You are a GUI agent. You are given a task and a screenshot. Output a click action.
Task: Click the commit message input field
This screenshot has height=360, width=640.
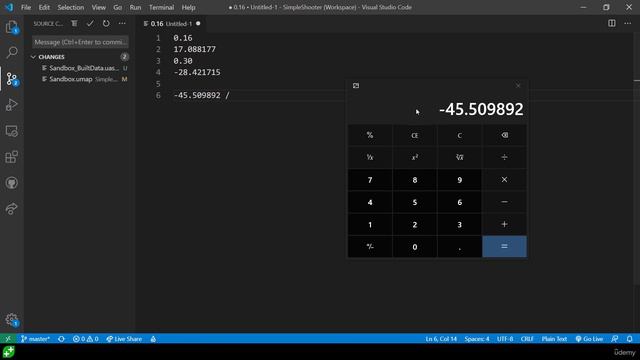pos(80,42)
